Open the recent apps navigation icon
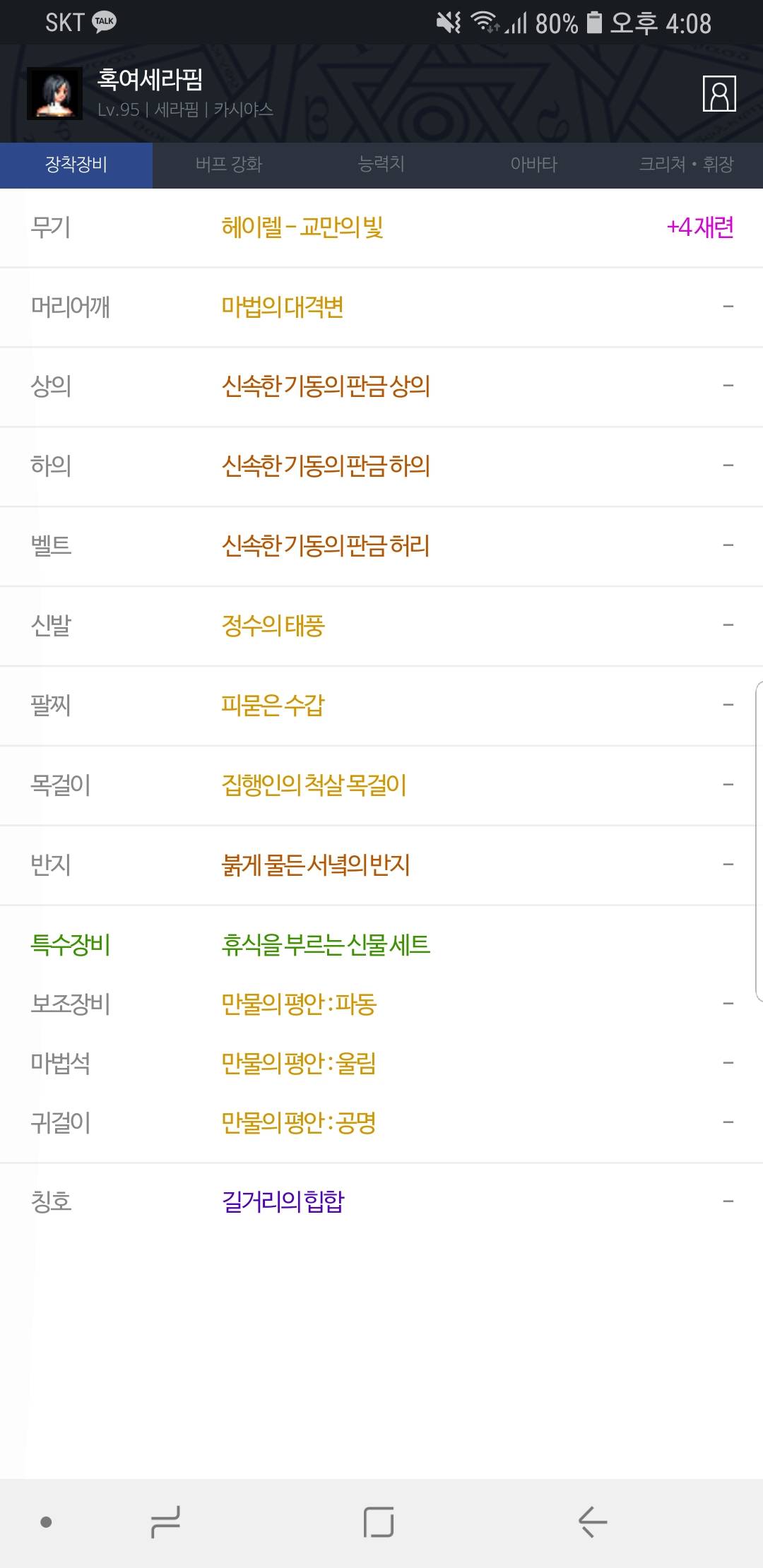 coord(166,1521)
